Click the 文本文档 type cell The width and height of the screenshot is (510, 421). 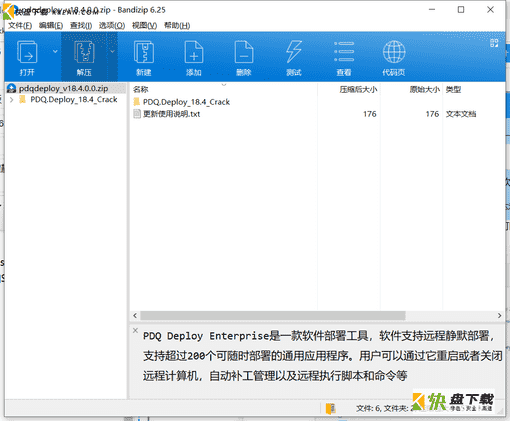click(461, 114)
